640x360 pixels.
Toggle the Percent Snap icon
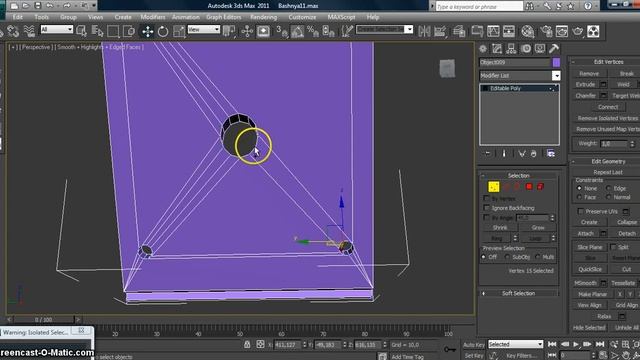point(313,31)
